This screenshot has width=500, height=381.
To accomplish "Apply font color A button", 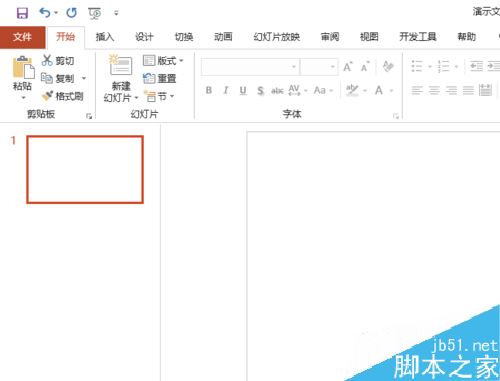I will tap(379, 90).
